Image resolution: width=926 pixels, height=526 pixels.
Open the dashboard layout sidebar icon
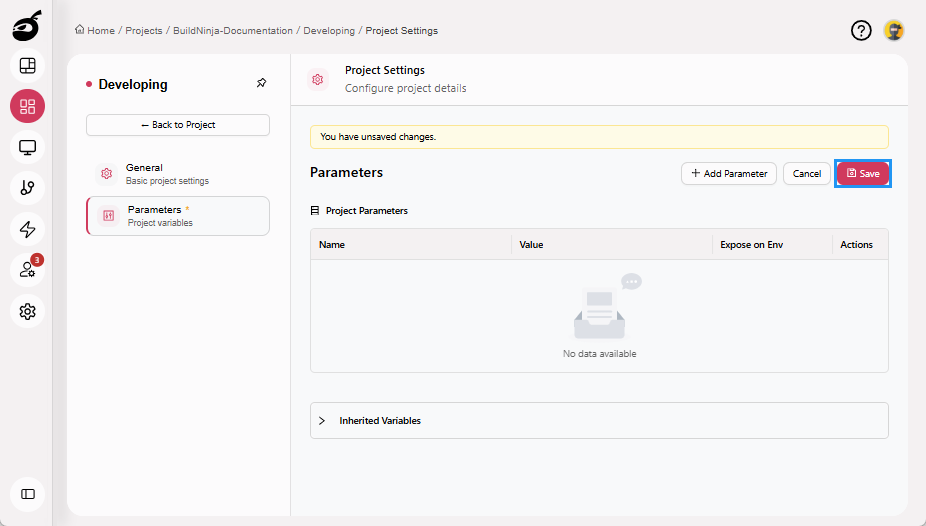(x=27, y=66)
